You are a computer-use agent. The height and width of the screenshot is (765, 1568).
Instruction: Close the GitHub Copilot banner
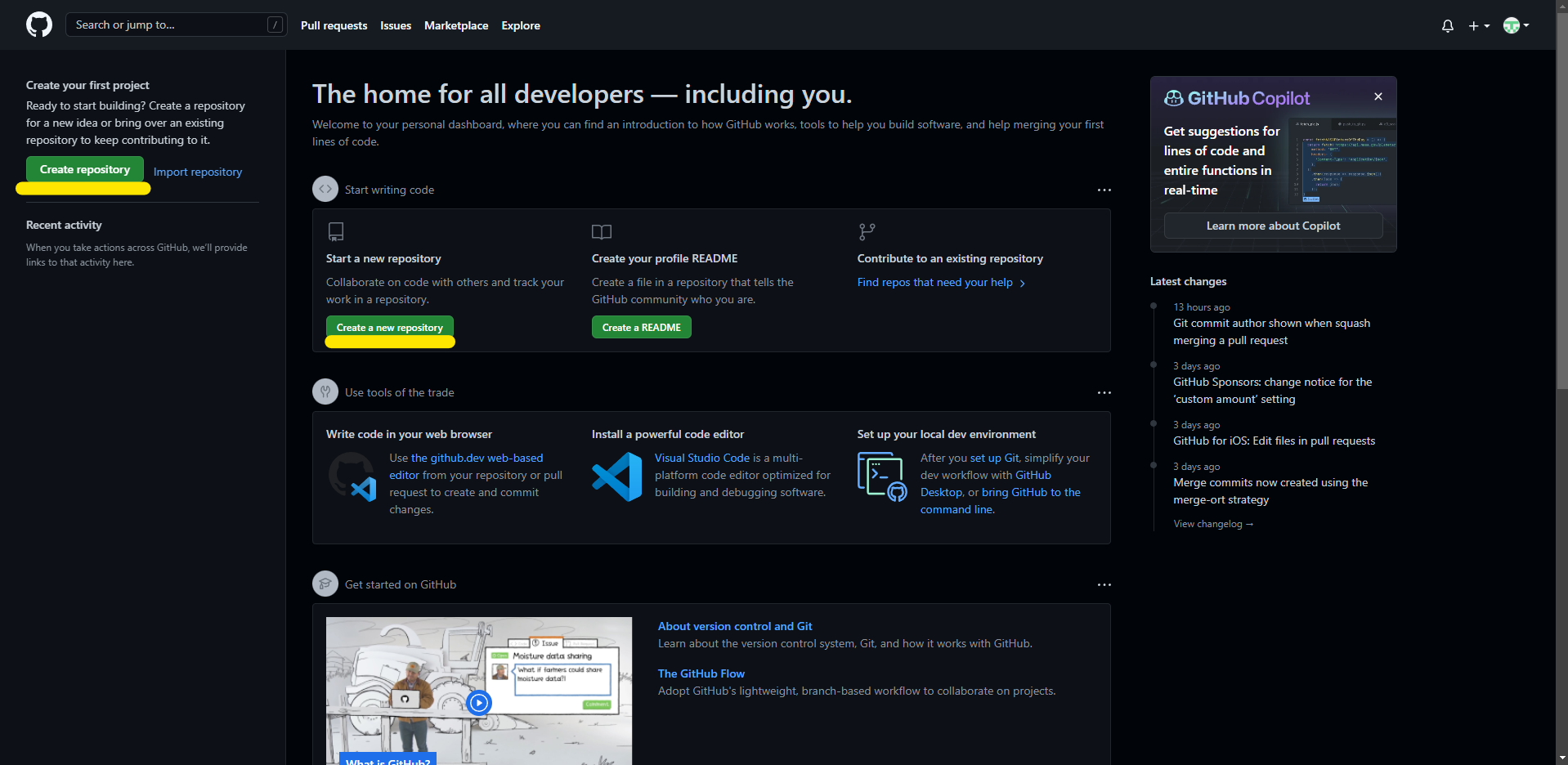click(x=1378, y=96)
